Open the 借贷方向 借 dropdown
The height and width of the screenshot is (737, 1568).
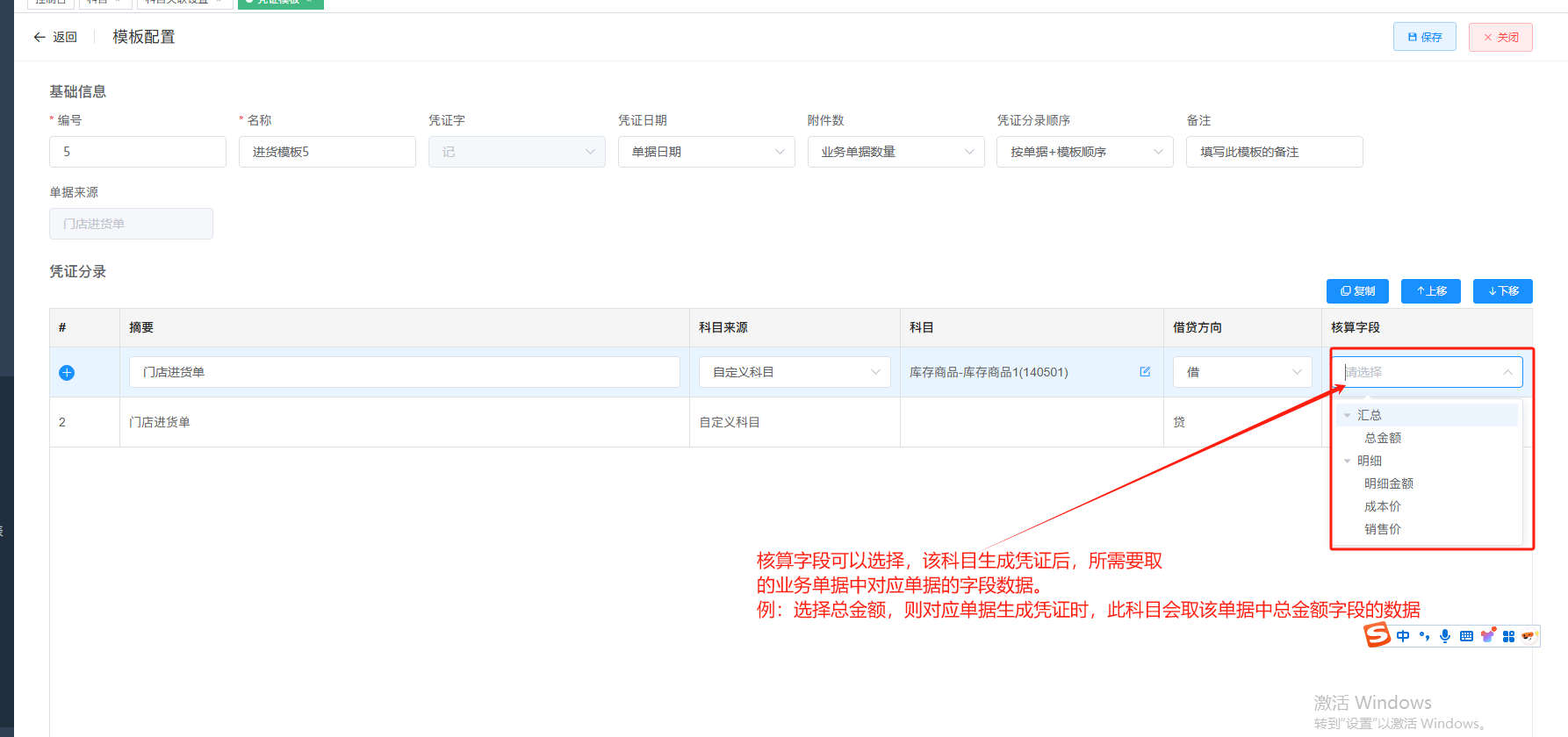1242,372
